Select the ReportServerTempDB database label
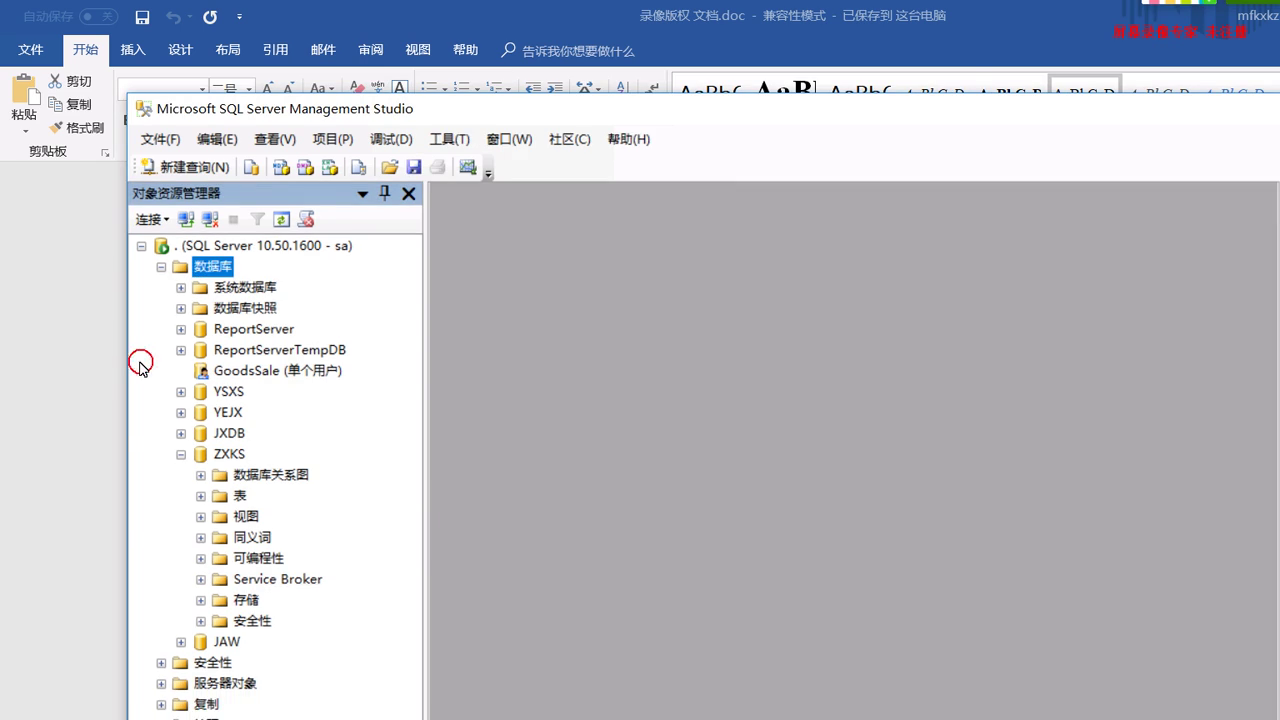 [279, 350]
